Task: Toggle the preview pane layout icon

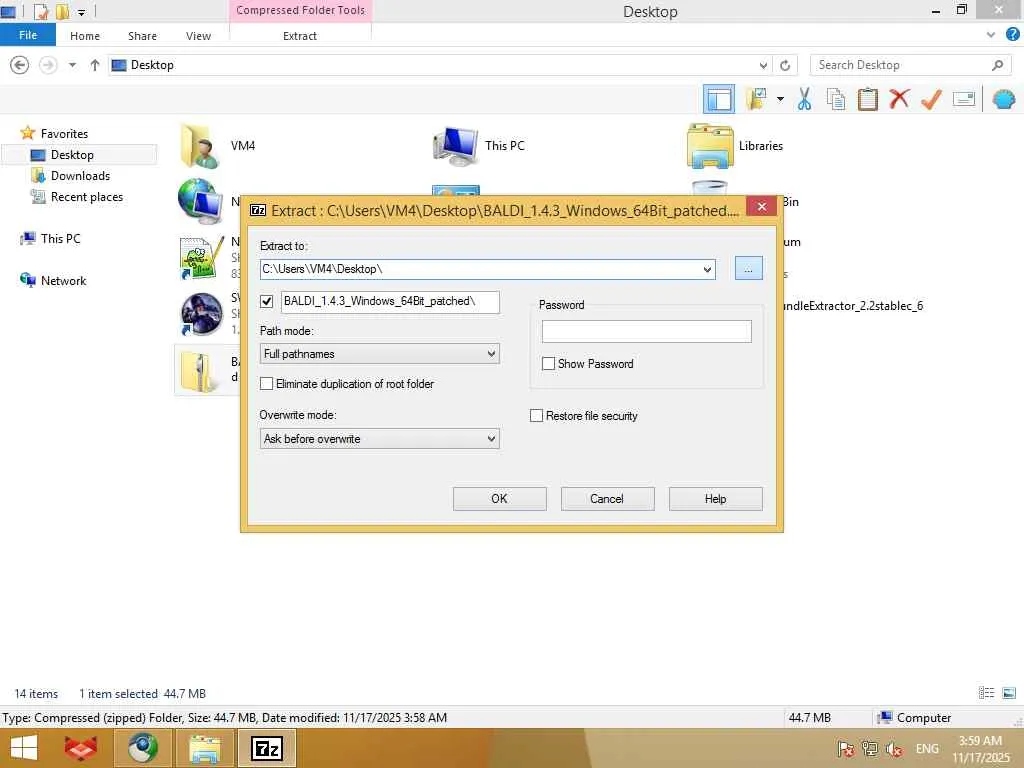Action: tap(718, 99)
